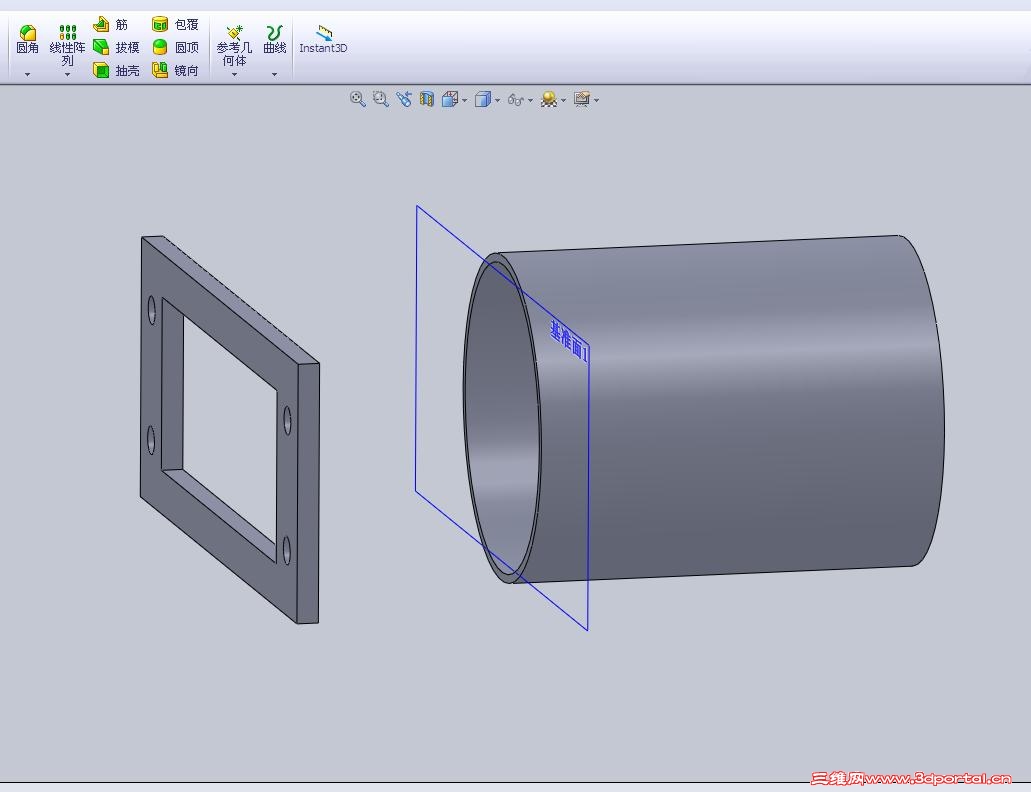Click the Hide/Show Items glasses icon
The width and height of the screenshot is (1031, 792).
point(516,100)
